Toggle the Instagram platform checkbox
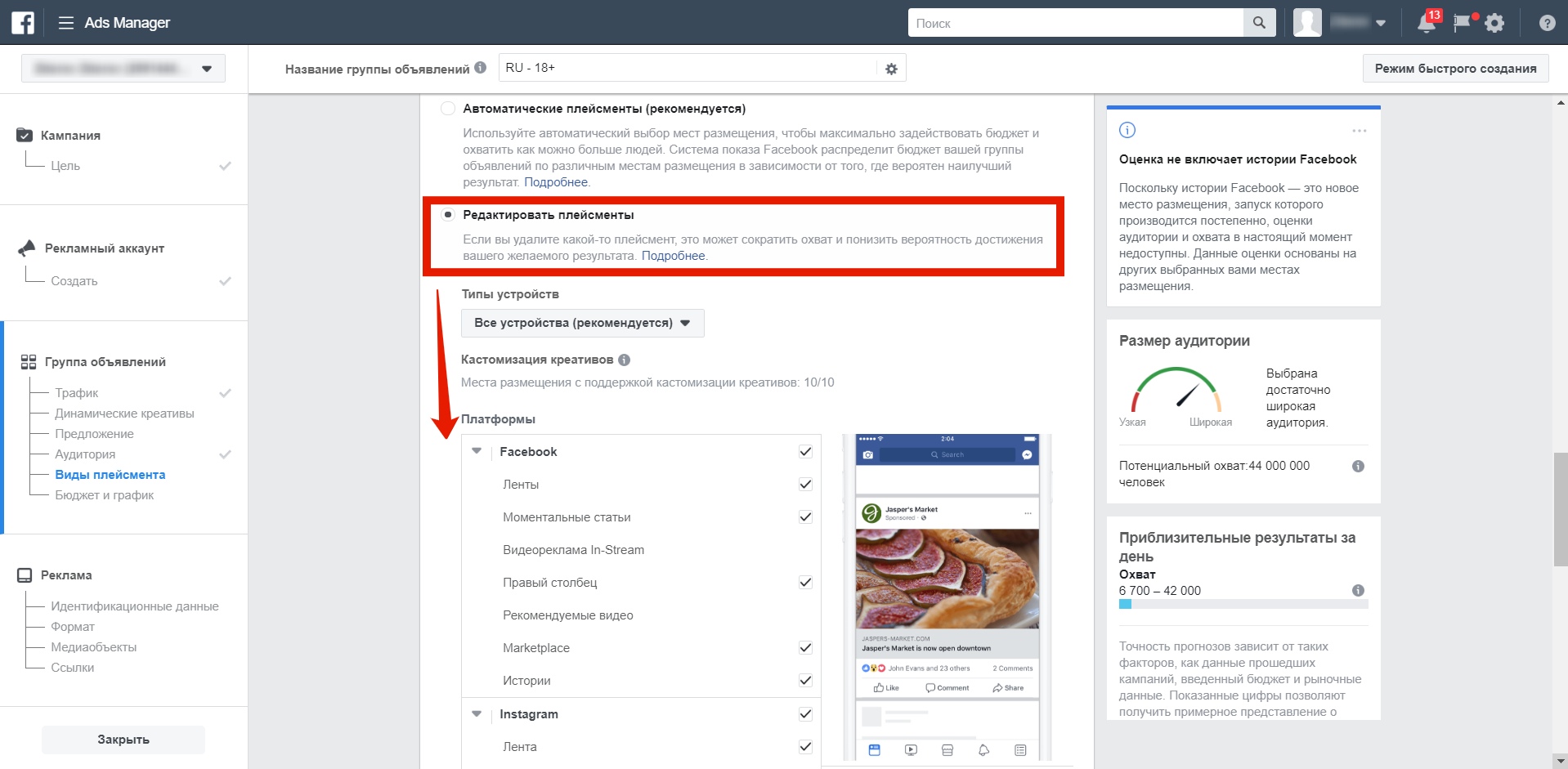Viewport: 1568px width, 769px height. click(x=805, y=714)
